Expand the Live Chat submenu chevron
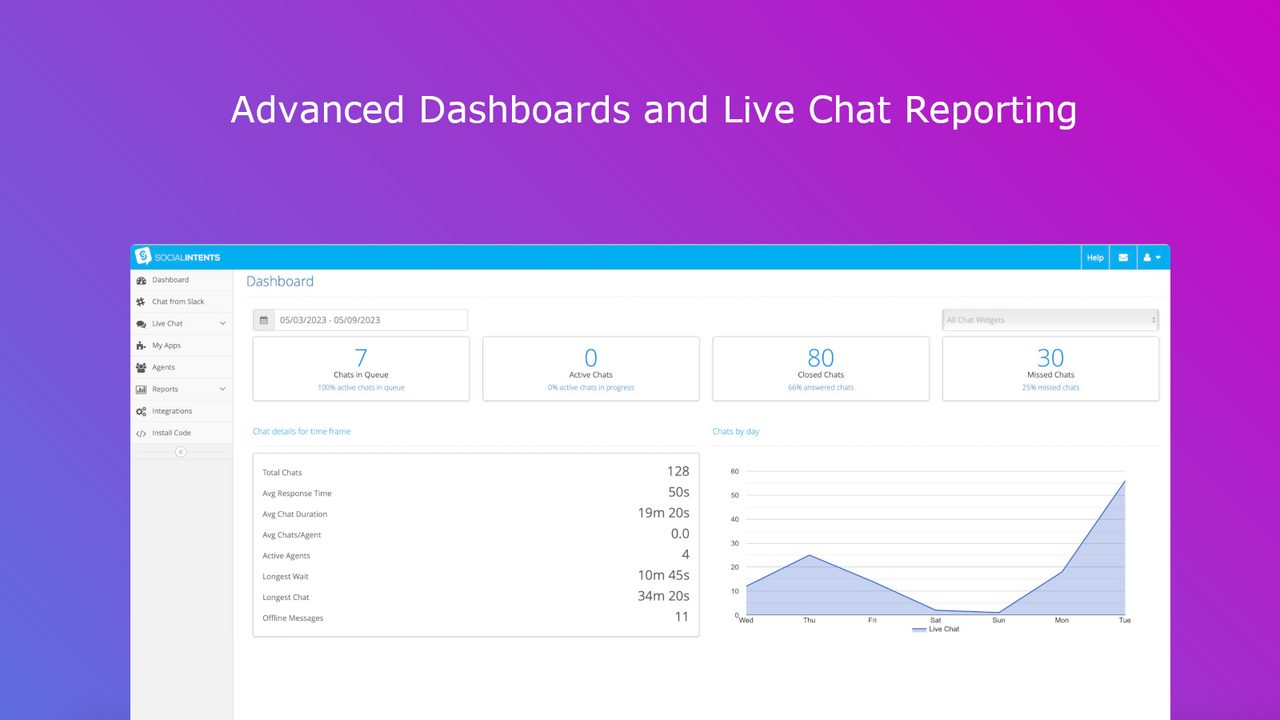 click(x=221, y=323)
